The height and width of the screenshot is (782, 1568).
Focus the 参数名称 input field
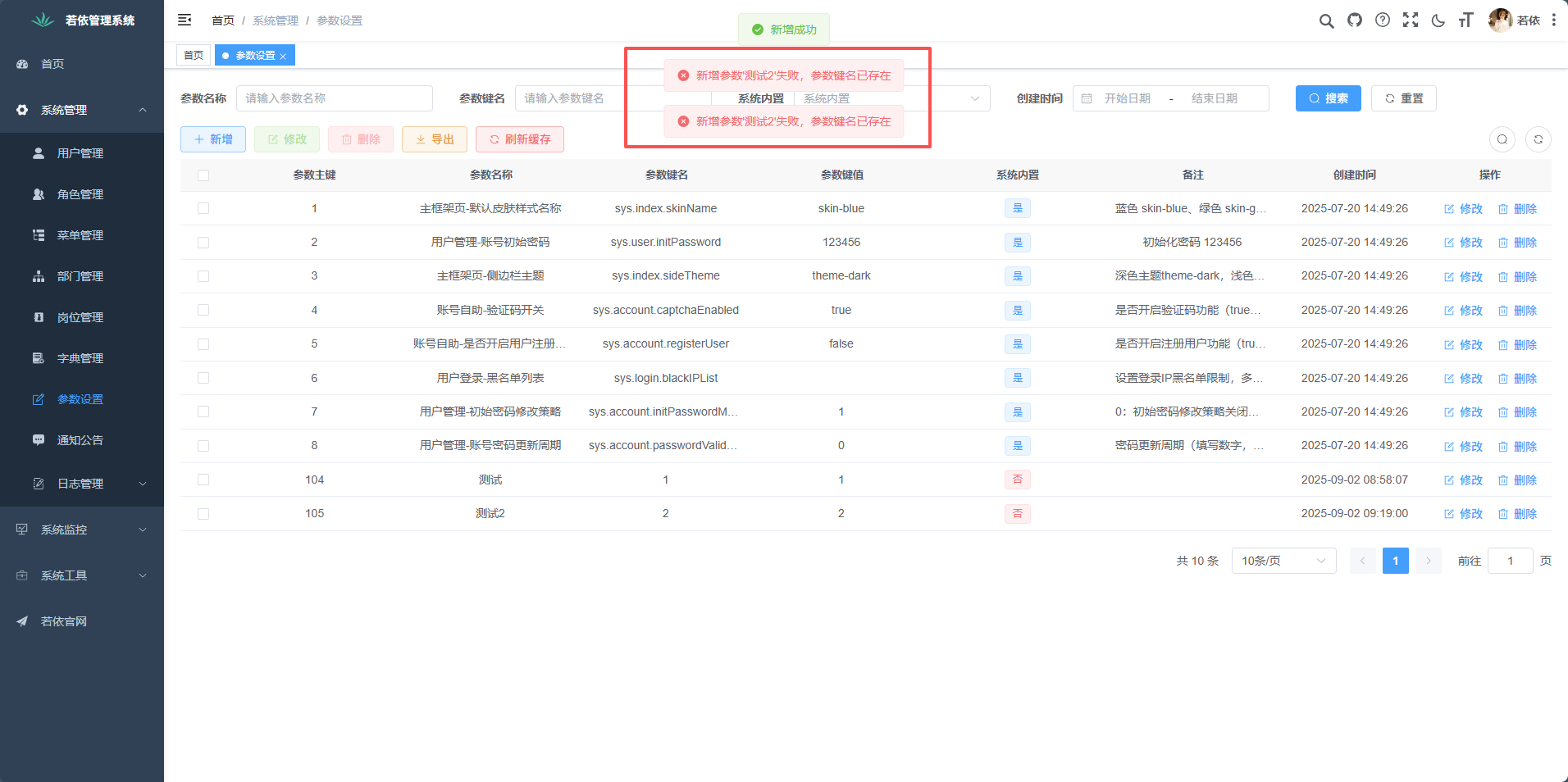pos(335,98)
